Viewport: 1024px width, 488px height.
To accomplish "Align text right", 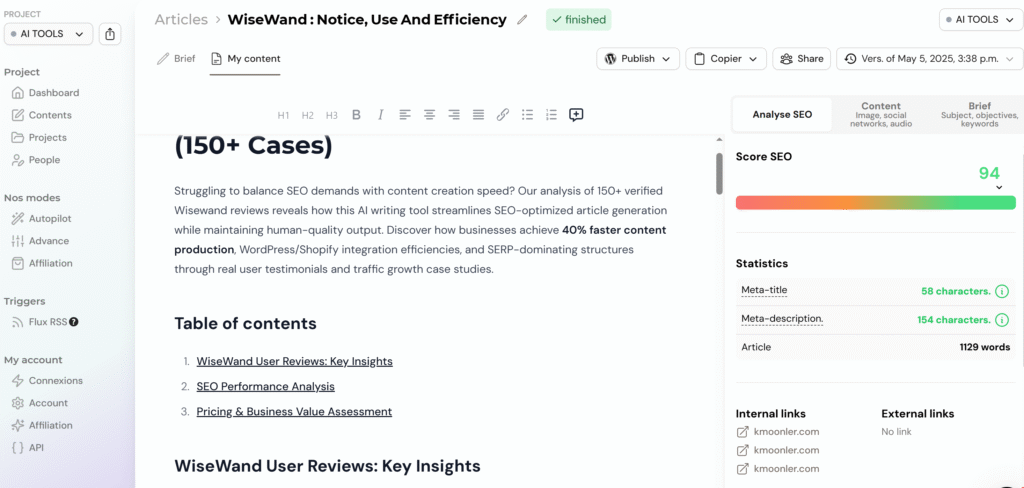I will pos(454,115).
